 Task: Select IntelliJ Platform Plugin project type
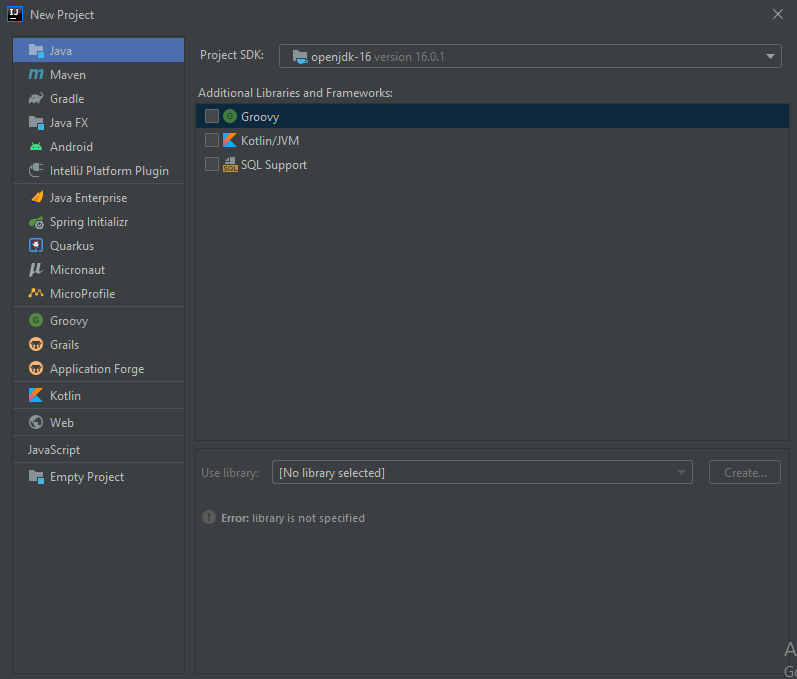[x=109, y=171]
